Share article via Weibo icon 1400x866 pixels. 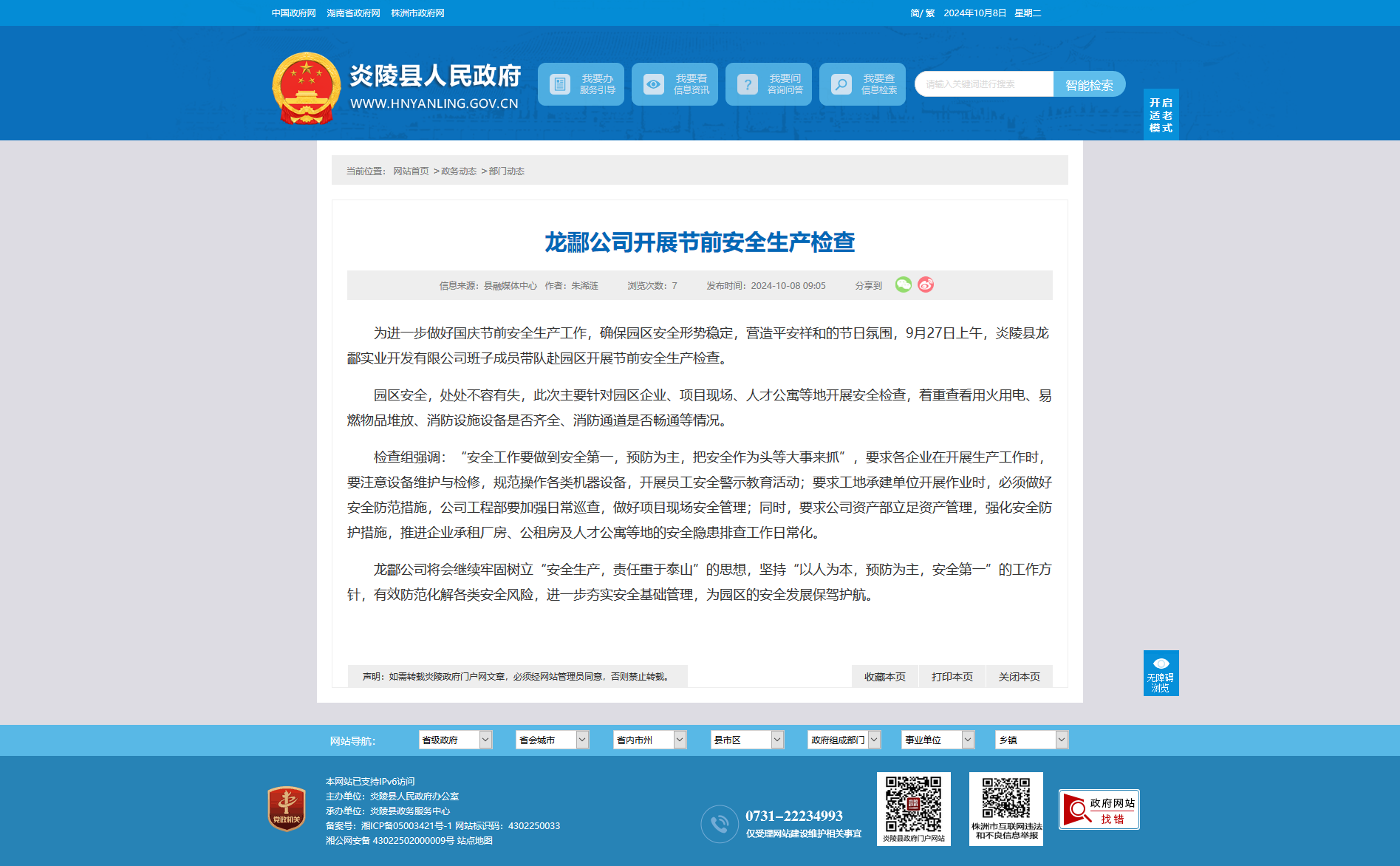926,284
